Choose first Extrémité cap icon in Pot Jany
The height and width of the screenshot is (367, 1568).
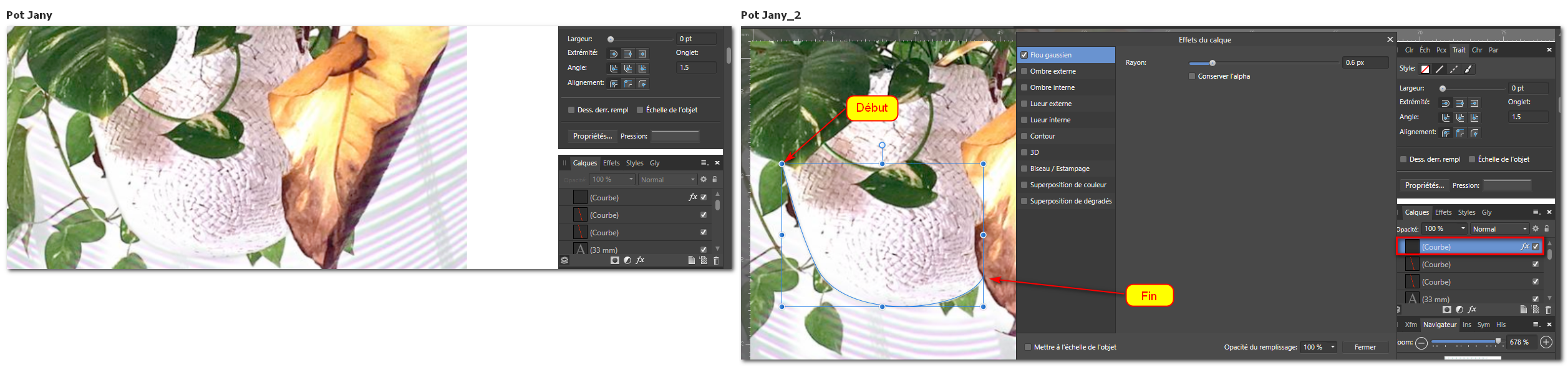coord(613,54)
